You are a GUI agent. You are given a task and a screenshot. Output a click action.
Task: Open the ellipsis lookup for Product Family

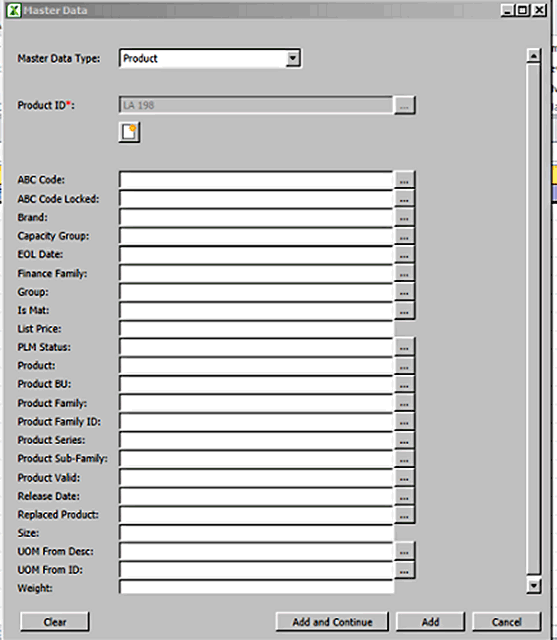click(x=404, y=403)
